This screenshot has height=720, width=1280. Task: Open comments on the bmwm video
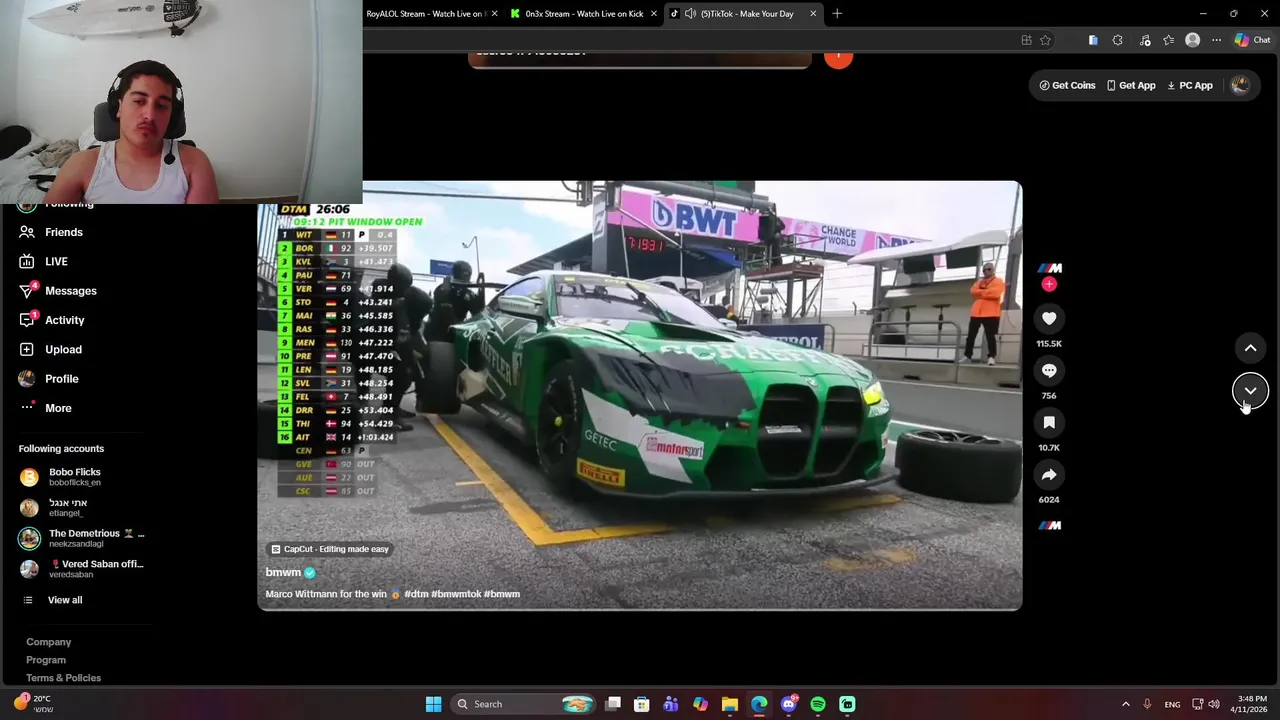click(1049, 371)
